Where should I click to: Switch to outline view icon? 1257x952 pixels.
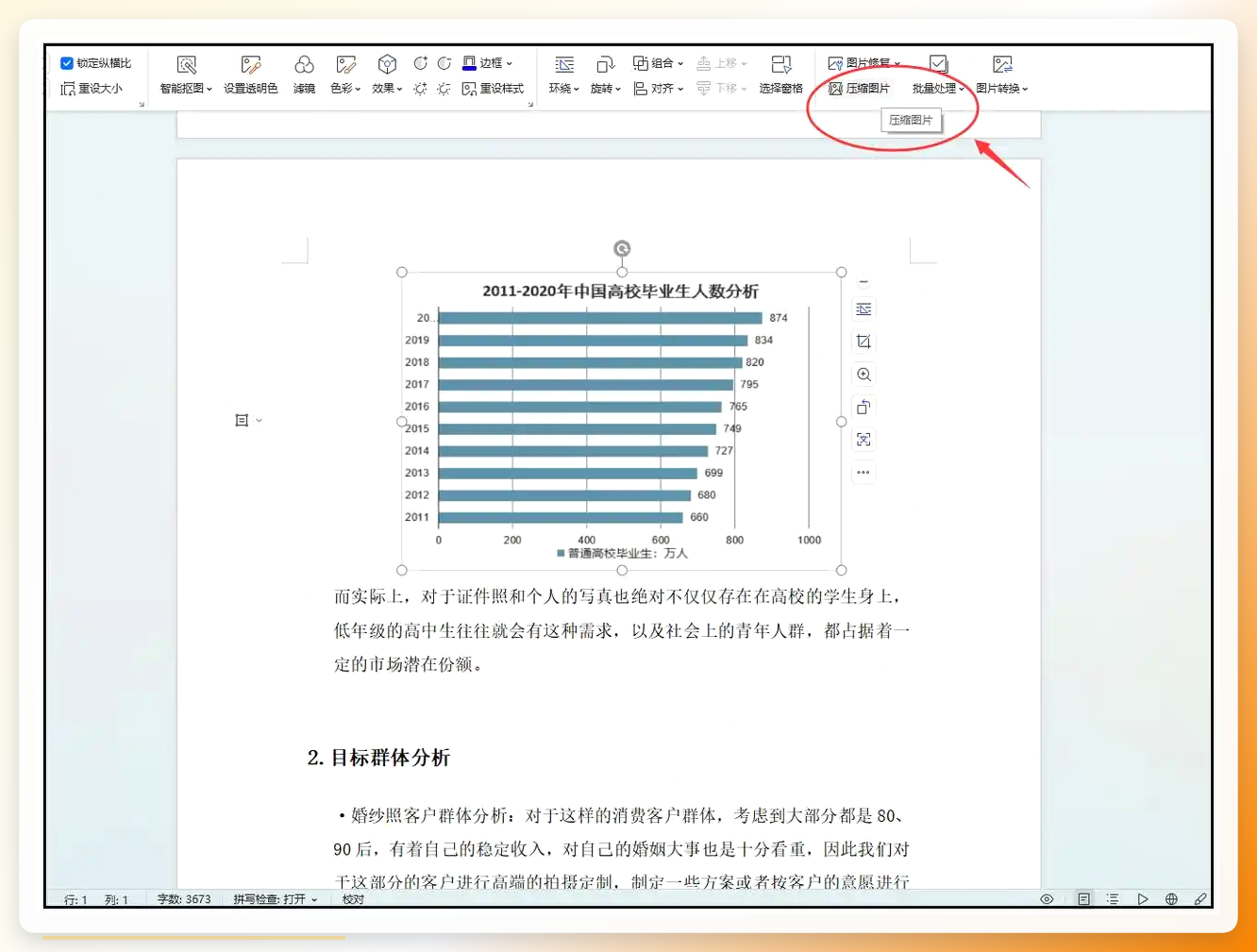point(1113,899)
